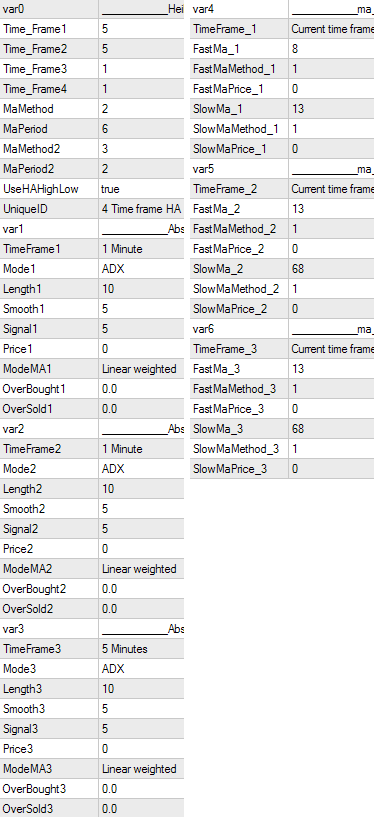The width and height of the screenshot is (375, 817).
Task: Open the ModeMA2 Linear weighted dropdown
Action: (x=141, y=569)
